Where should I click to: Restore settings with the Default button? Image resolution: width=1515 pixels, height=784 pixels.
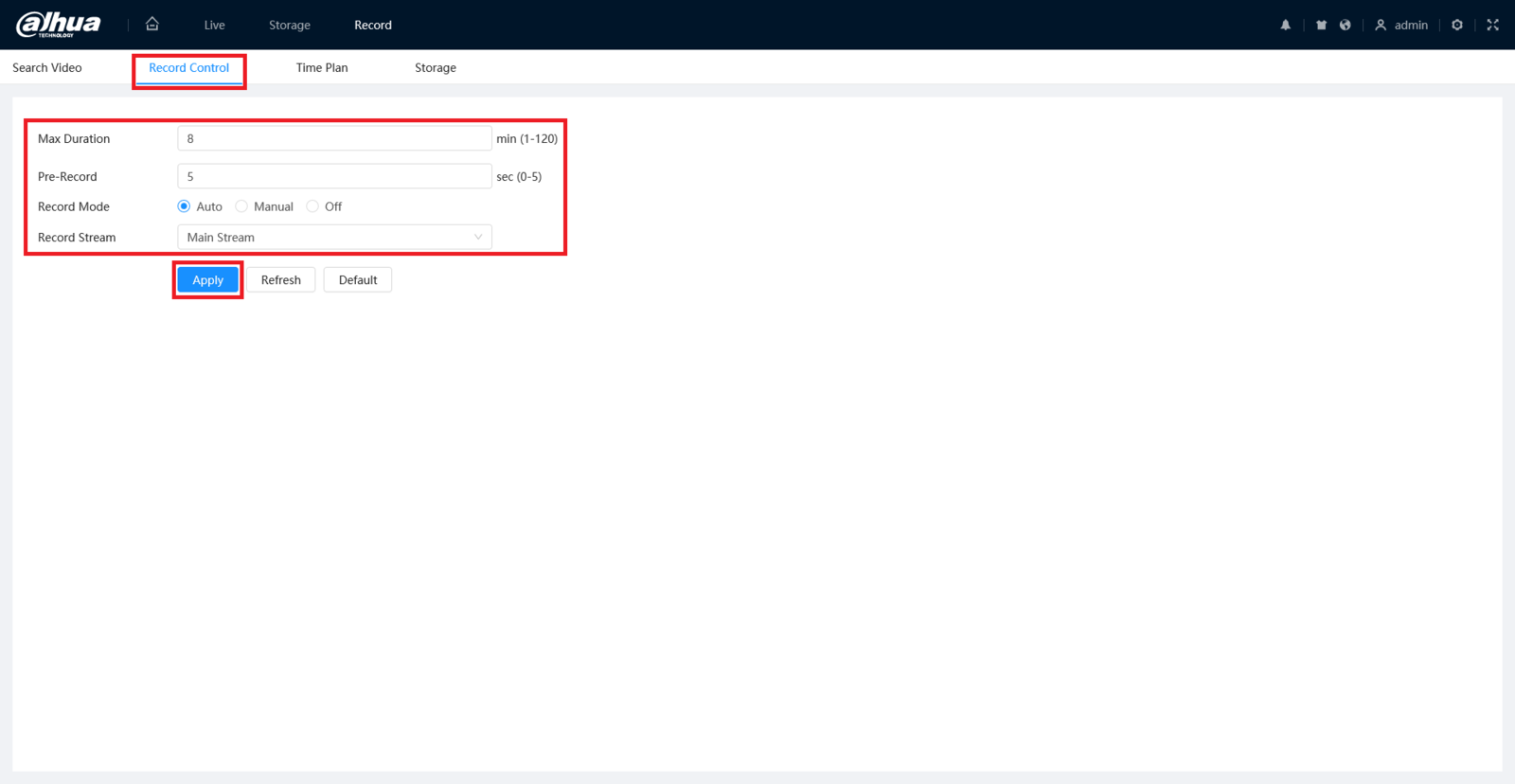(358, 279)
